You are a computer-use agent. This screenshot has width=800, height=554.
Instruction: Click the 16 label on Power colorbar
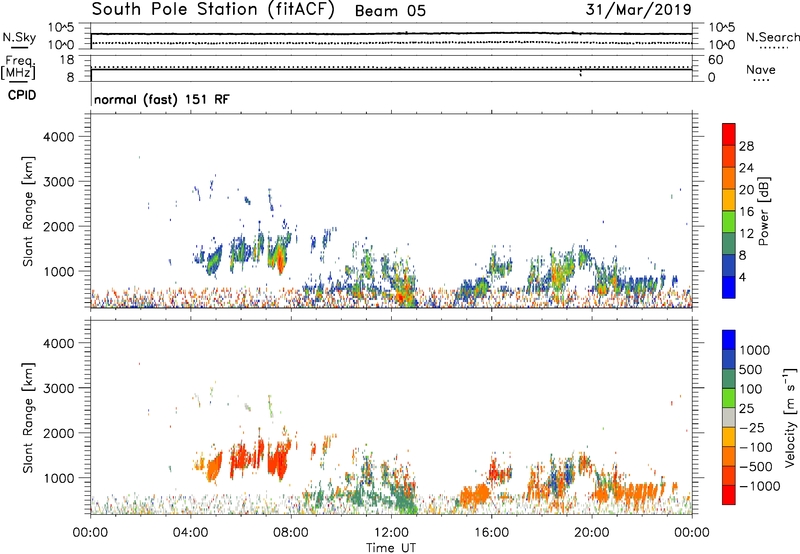point(746,212)
